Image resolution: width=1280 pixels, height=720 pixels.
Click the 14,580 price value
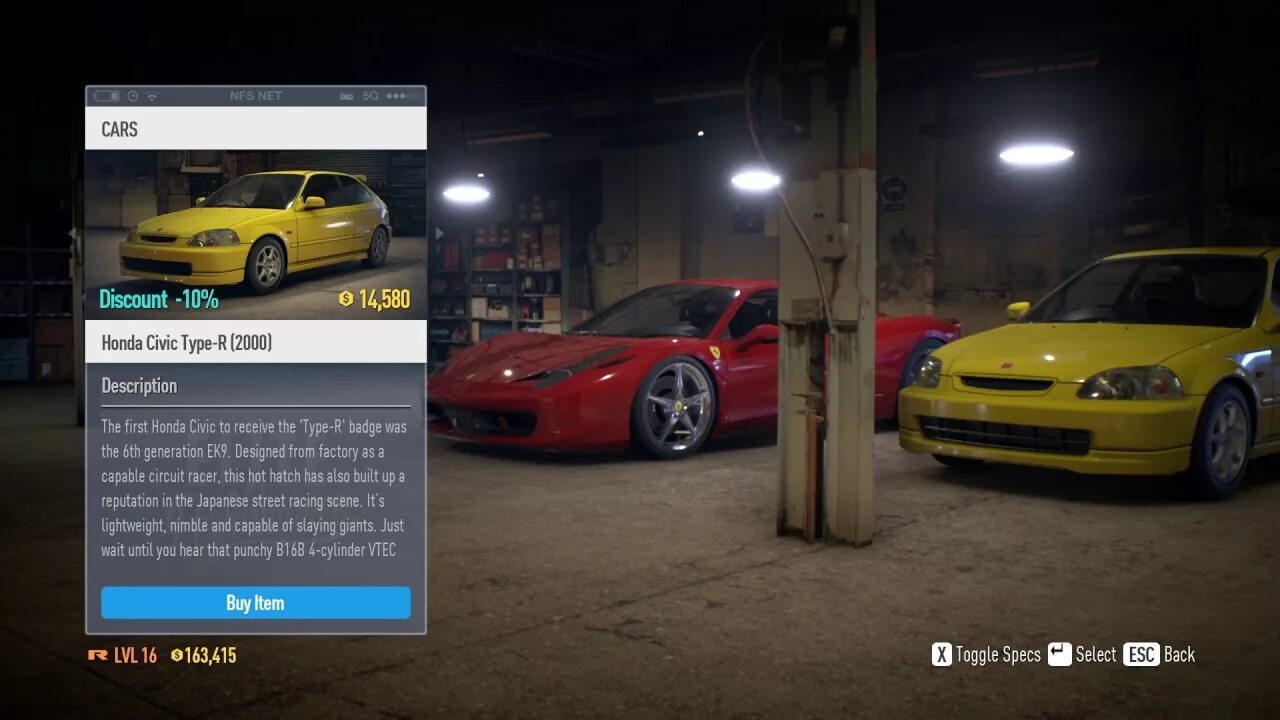(384, 299)
